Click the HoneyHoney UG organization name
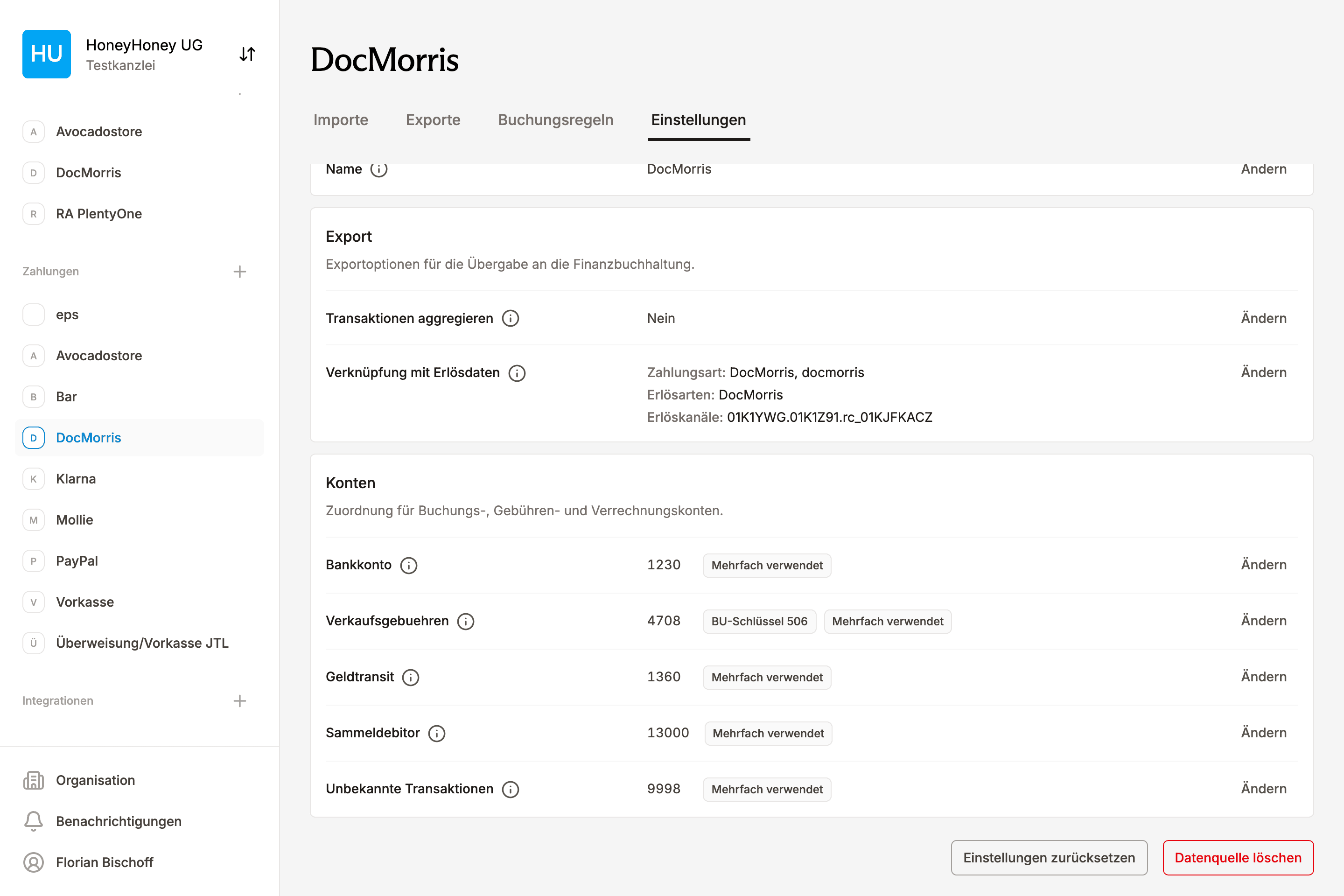1344x896 pixels. [x=144, y=45]
